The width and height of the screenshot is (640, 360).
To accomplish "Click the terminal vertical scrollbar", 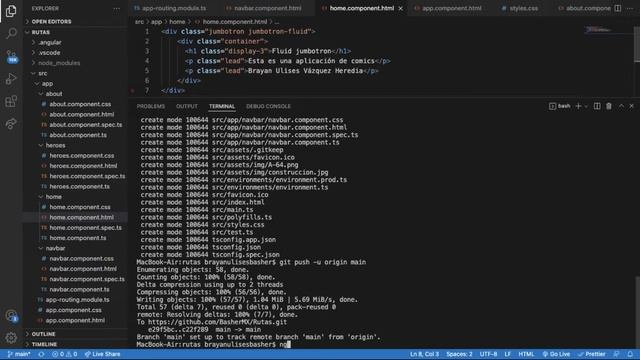I will click(x=637, y=312).
